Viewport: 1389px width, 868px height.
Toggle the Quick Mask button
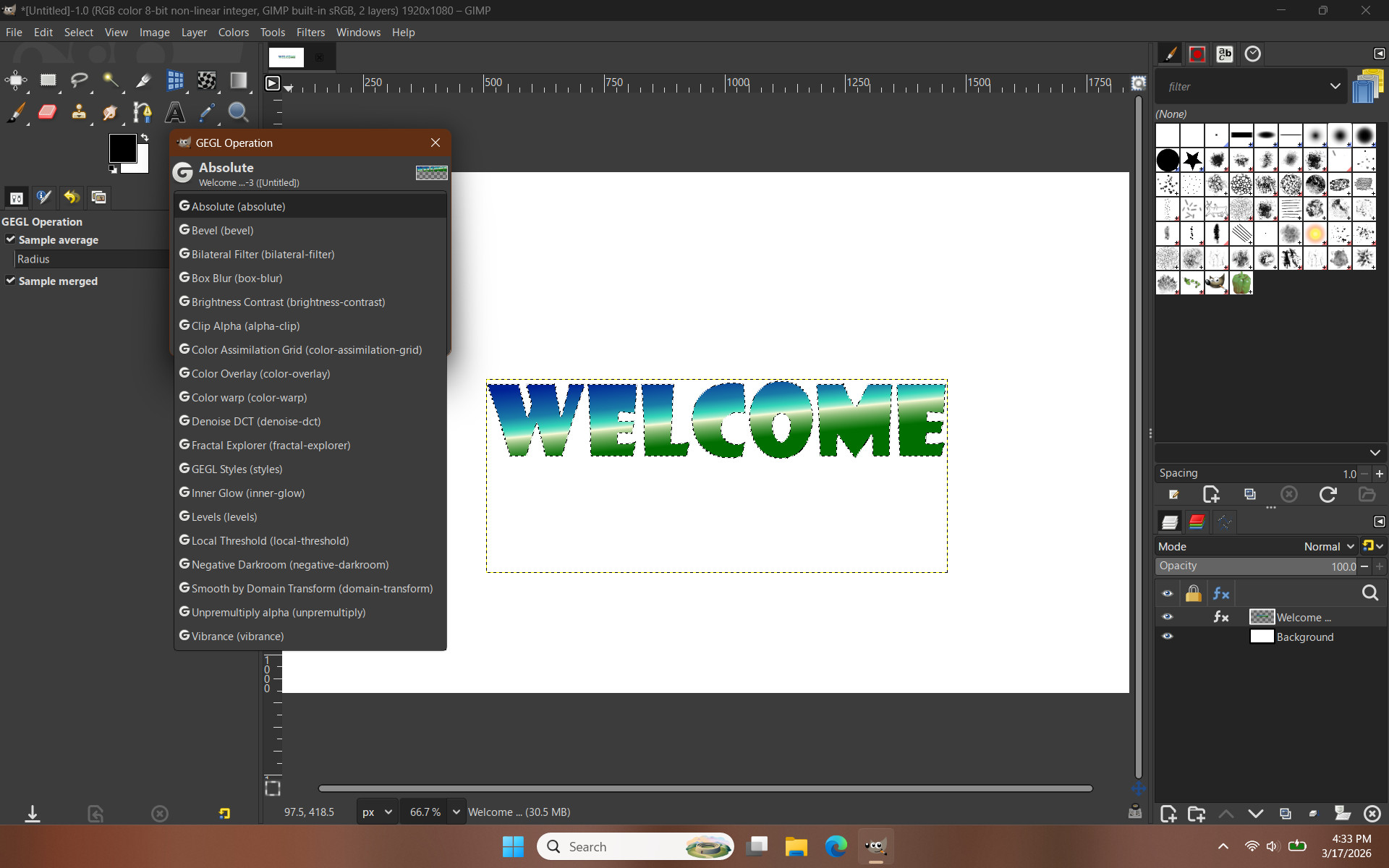pyautogui.click(x=273, y=788)
